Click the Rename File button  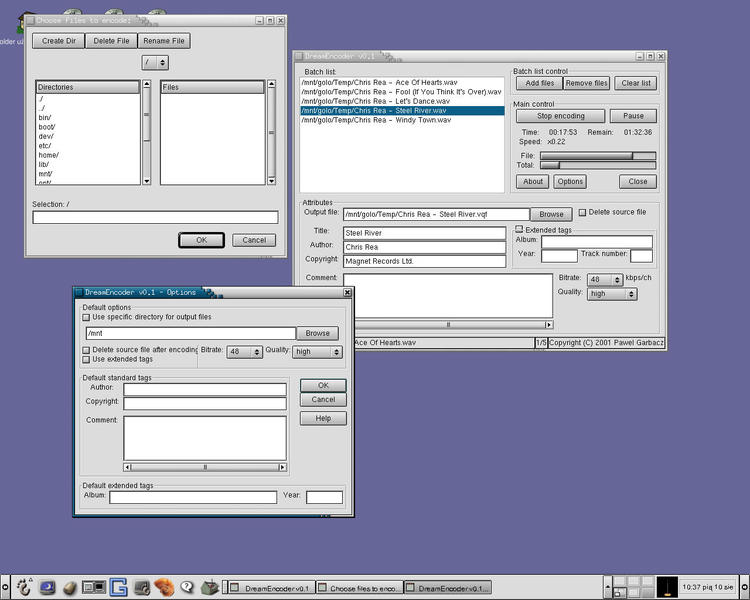[x=164, y=41]
